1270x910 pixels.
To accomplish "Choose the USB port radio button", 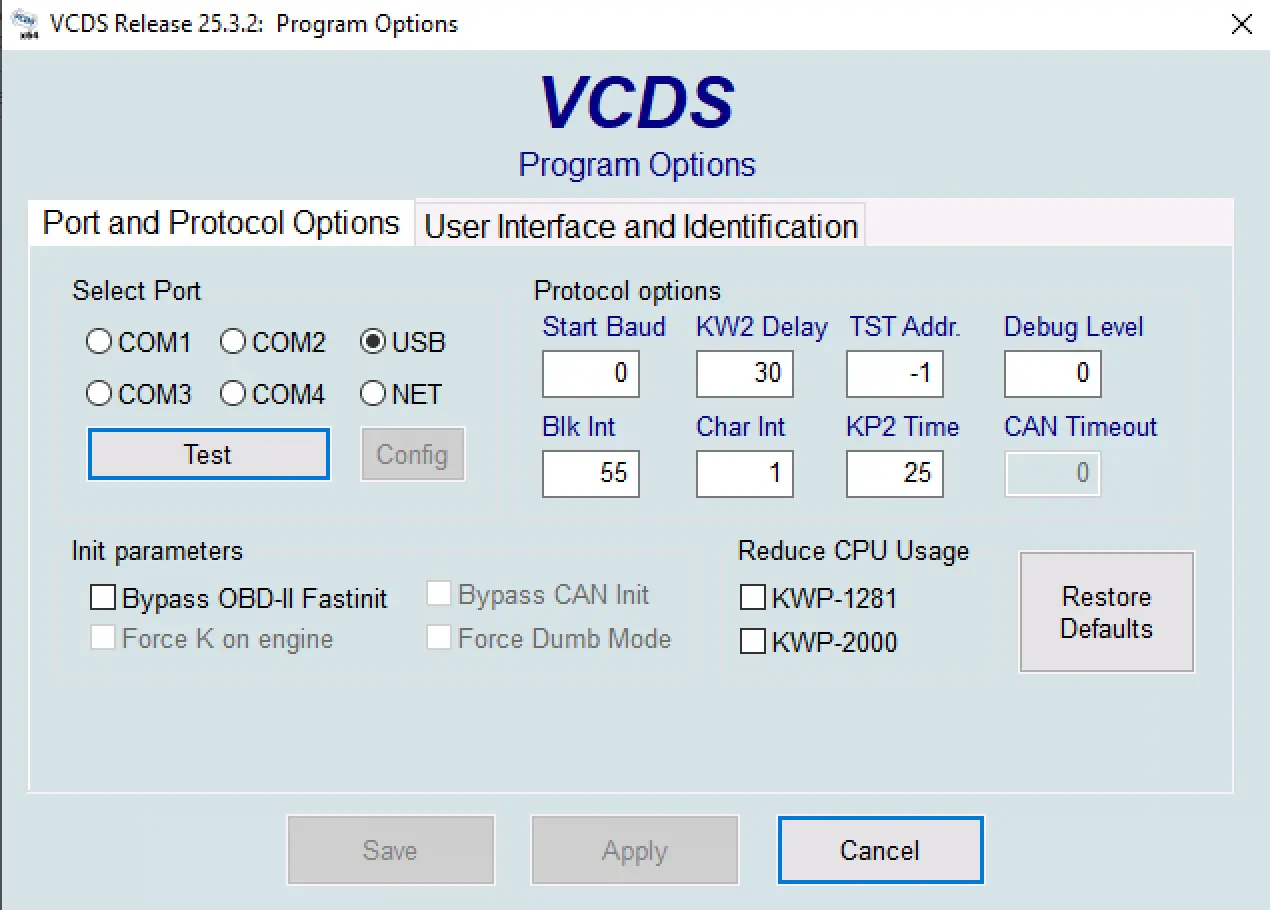I will 373,343.
